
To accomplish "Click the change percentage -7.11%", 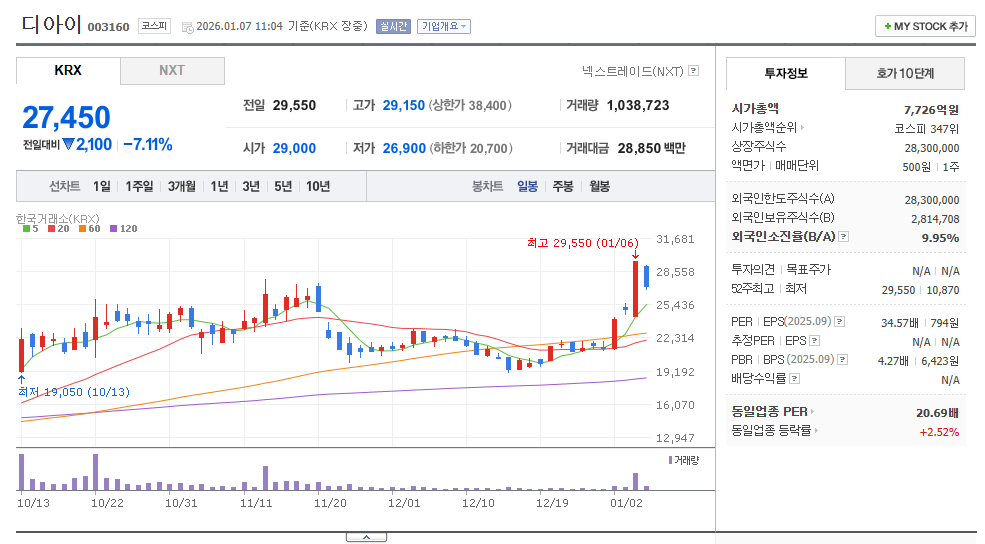I will pos(148,144).
